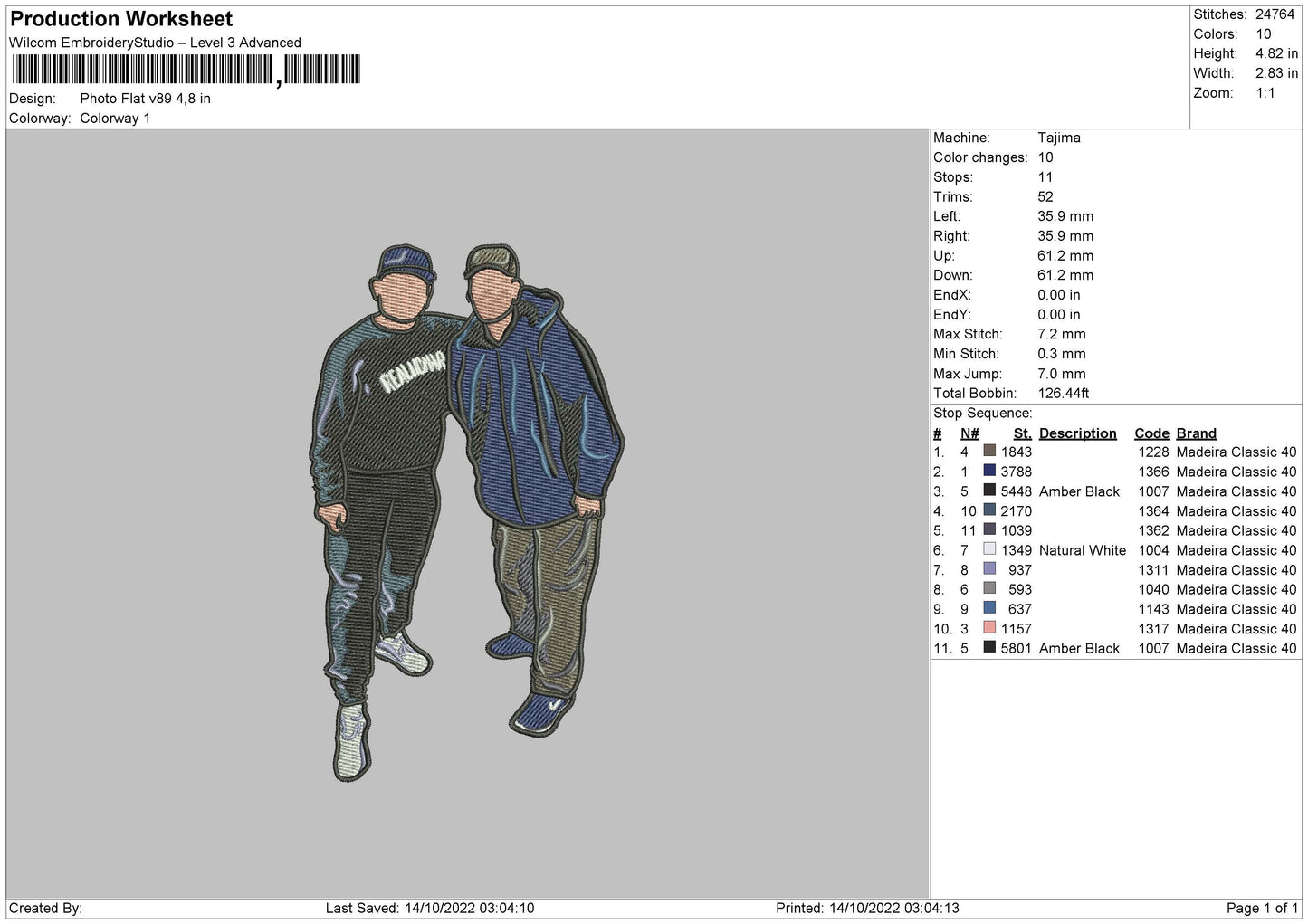Click the barcode under the software name
The height and width of the screenshot is (924, 1308).
[x=186, y=70]
